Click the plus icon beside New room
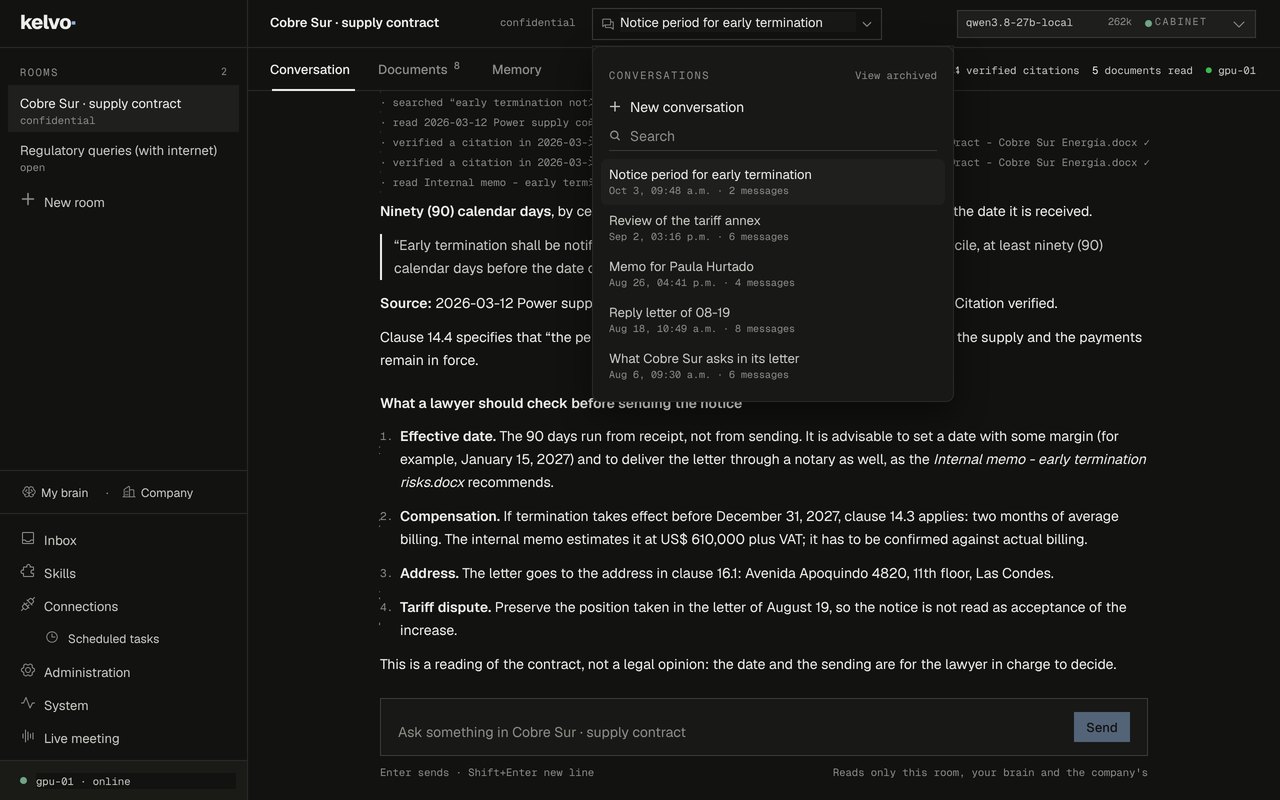Viewport: 1280px width, 800px height. pos(28,200)
